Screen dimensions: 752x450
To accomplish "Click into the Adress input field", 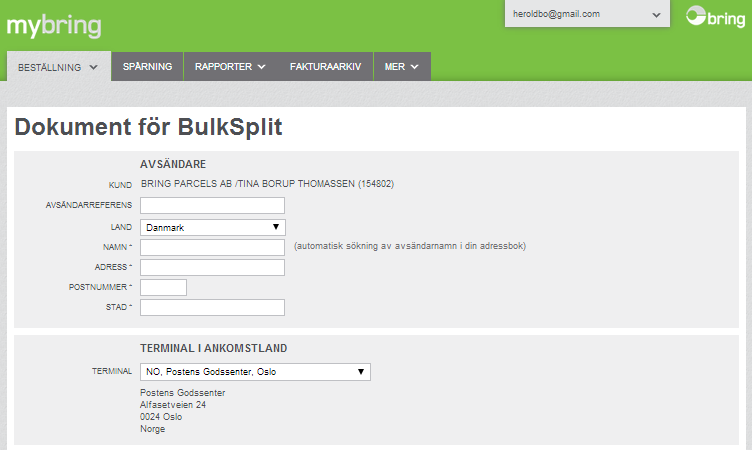I will click(x=212, y=268).
